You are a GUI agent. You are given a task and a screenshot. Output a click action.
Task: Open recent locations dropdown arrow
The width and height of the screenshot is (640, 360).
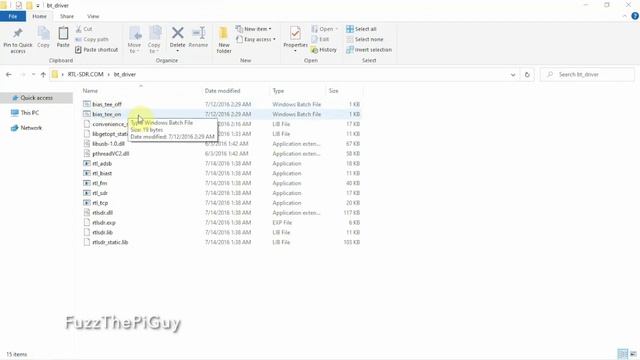pos(33,74)
